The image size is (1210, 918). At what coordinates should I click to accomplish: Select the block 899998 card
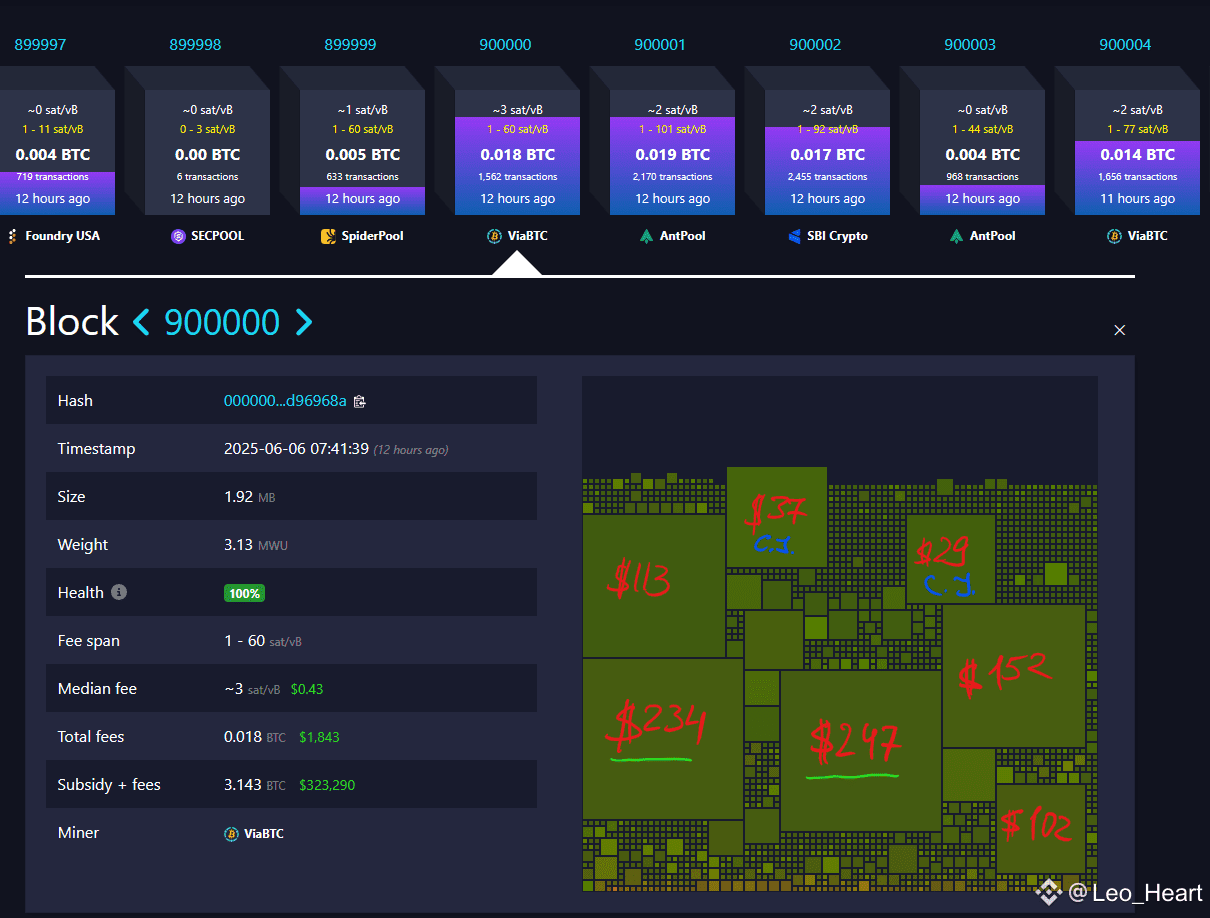[x=207, y=150]
